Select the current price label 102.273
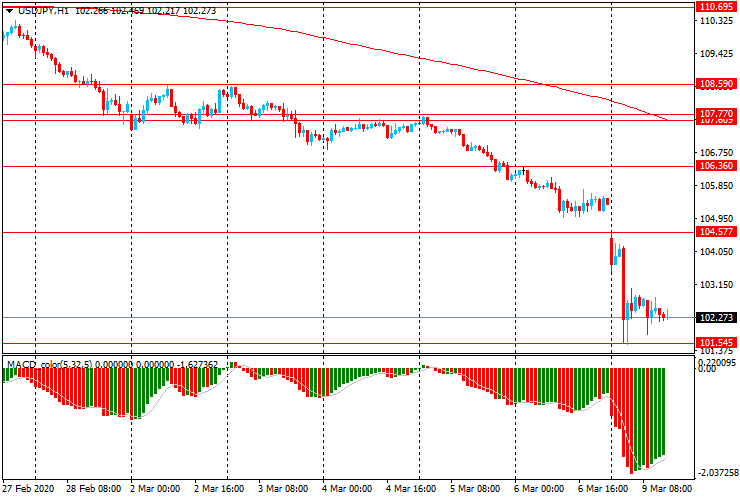Image resolution: width=740 pixels, height=500 pixels. tap(716, 318)
